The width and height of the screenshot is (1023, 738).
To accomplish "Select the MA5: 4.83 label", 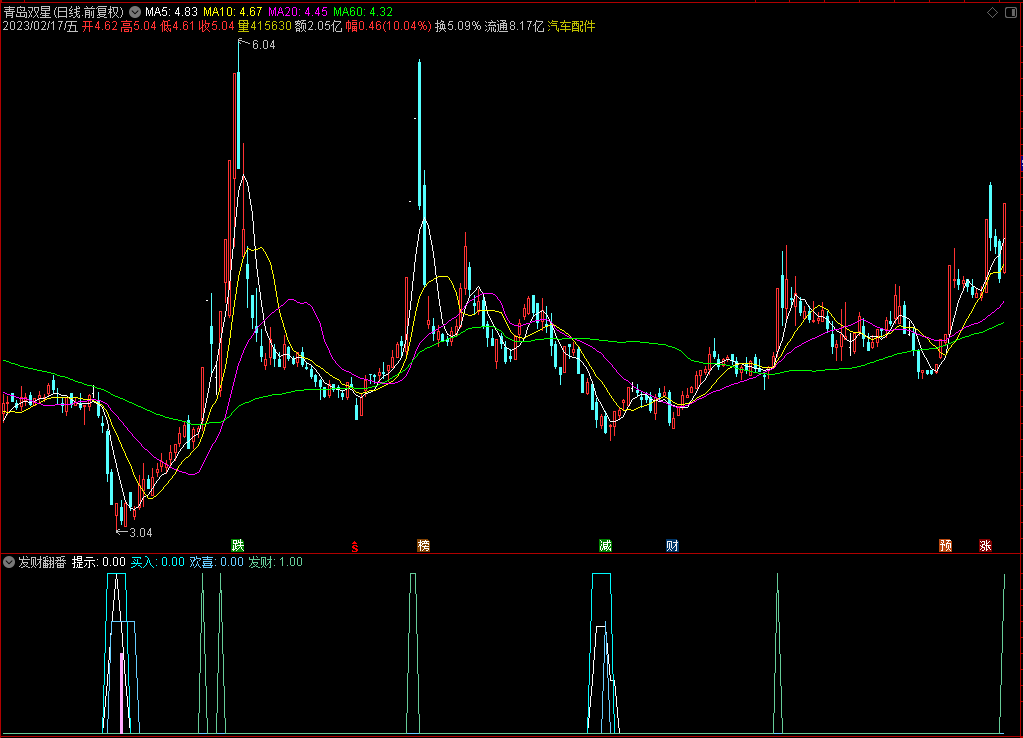I will 171,12.
